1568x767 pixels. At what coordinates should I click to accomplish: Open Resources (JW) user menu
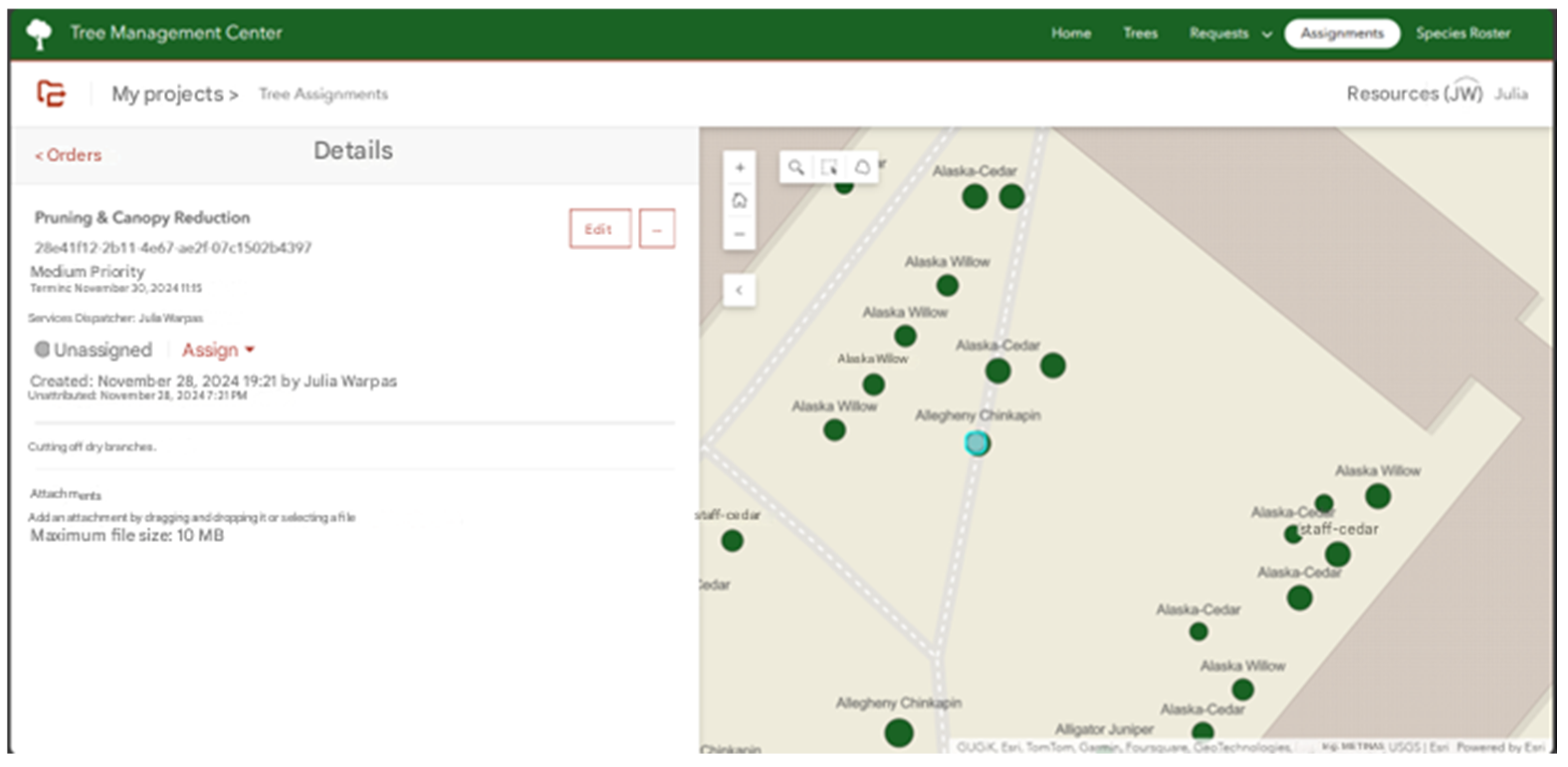pyautogui.click(x=1414, y=94)
